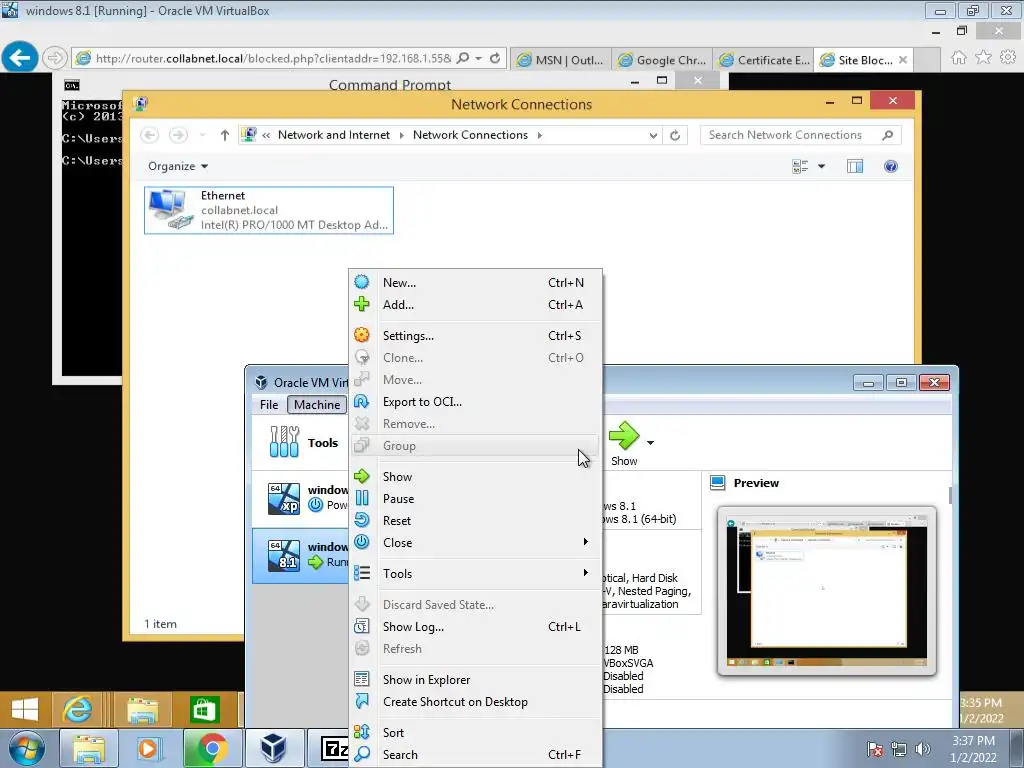1024x768 pixels.
Task: Open Show Log... entry
Action: tap(475, 627)
